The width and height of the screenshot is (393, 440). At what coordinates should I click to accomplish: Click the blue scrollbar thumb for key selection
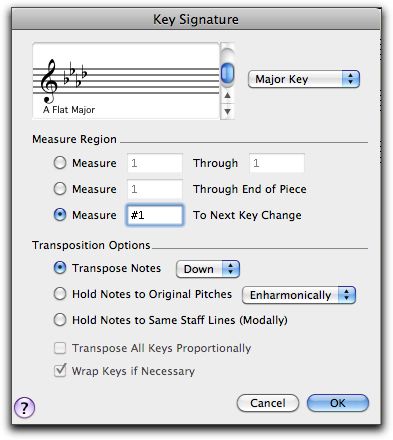click(x=228, y=72)
